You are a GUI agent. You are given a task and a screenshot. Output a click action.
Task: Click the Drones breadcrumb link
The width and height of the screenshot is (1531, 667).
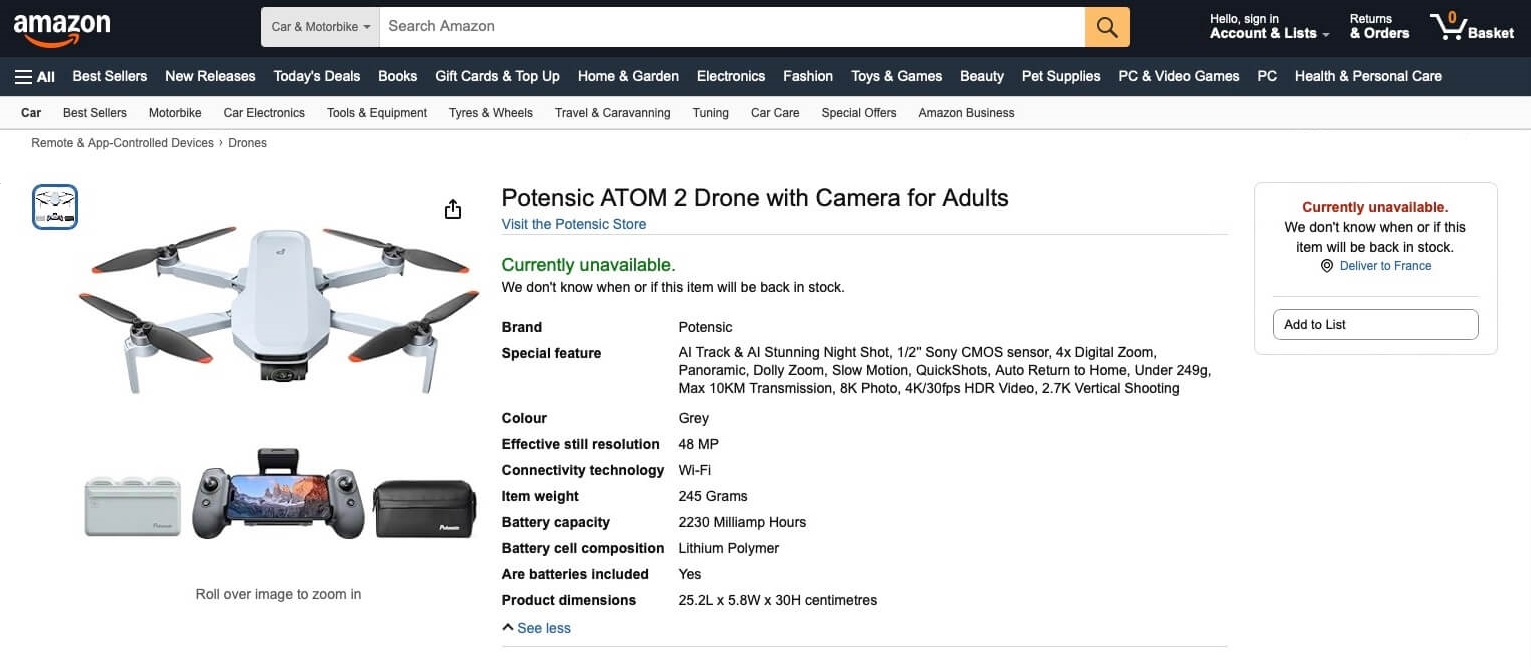247,143
